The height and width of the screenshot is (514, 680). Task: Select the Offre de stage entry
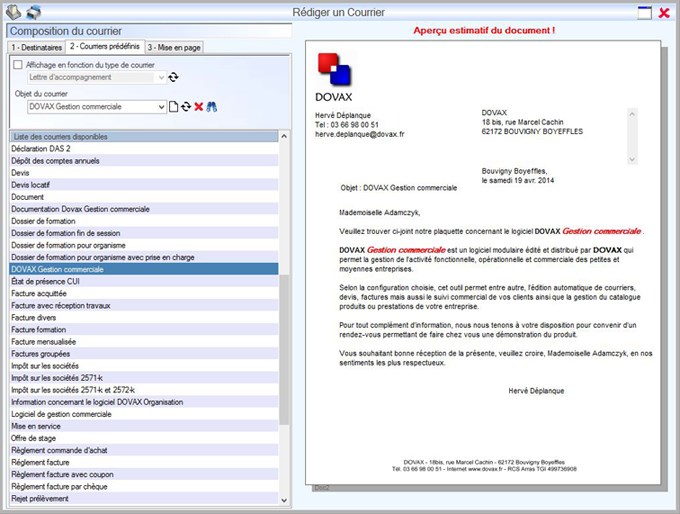pos(144,438)
